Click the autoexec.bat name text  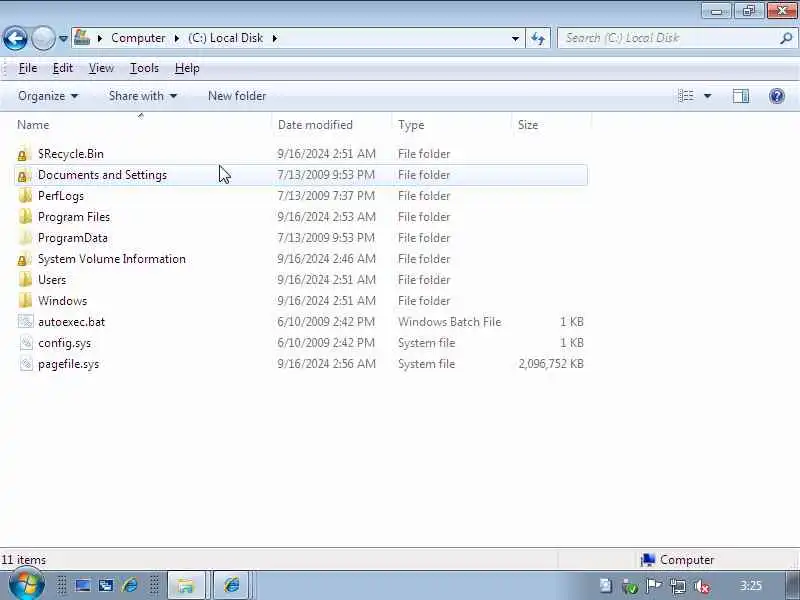click(71, 322)
